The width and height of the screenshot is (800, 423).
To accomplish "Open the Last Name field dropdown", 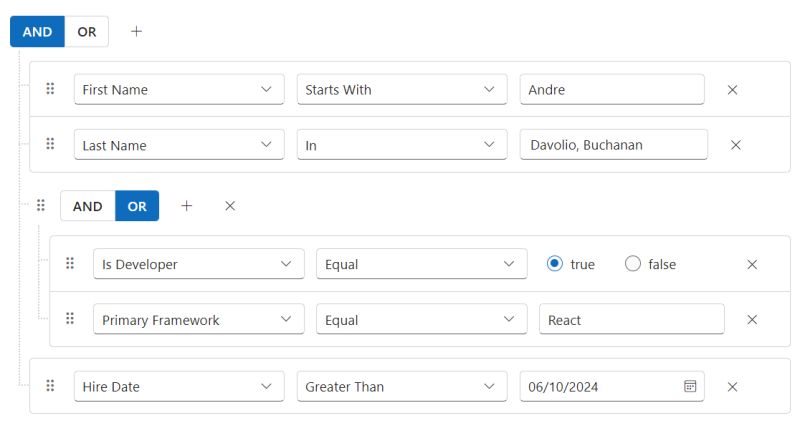I will pyautogui.click(x=179, y=145).
